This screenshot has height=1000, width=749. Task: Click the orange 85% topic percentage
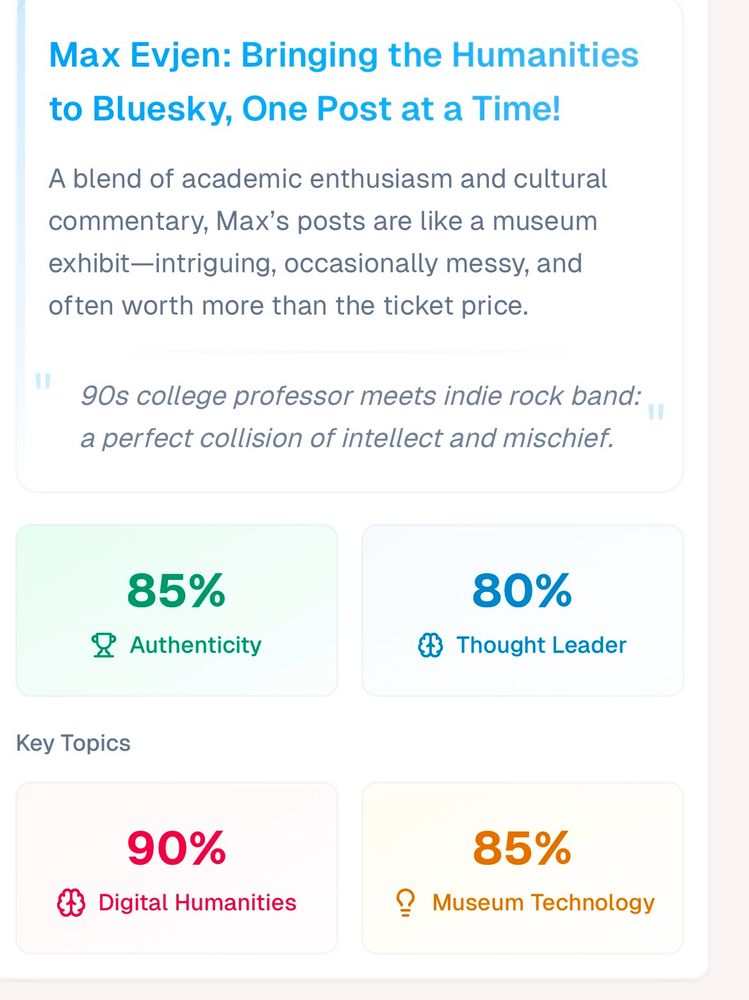click(522, 849)
